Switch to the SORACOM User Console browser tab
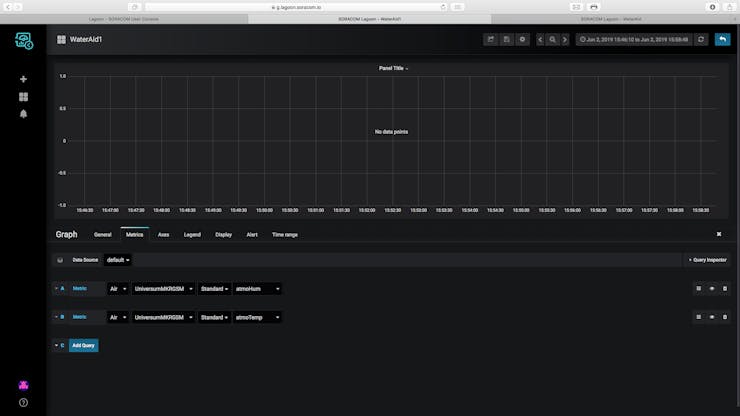The height and width of the screenshot is (416, 740). point(124,19)
